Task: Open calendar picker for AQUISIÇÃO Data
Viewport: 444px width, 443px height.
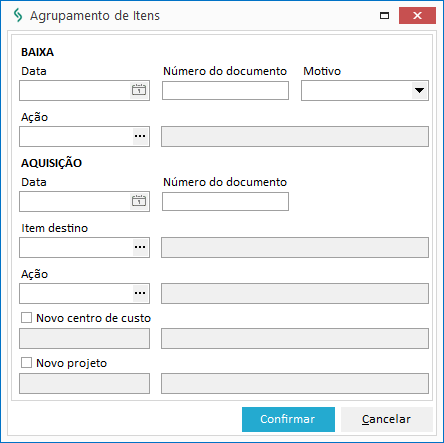Action: (x=139, y=201)
